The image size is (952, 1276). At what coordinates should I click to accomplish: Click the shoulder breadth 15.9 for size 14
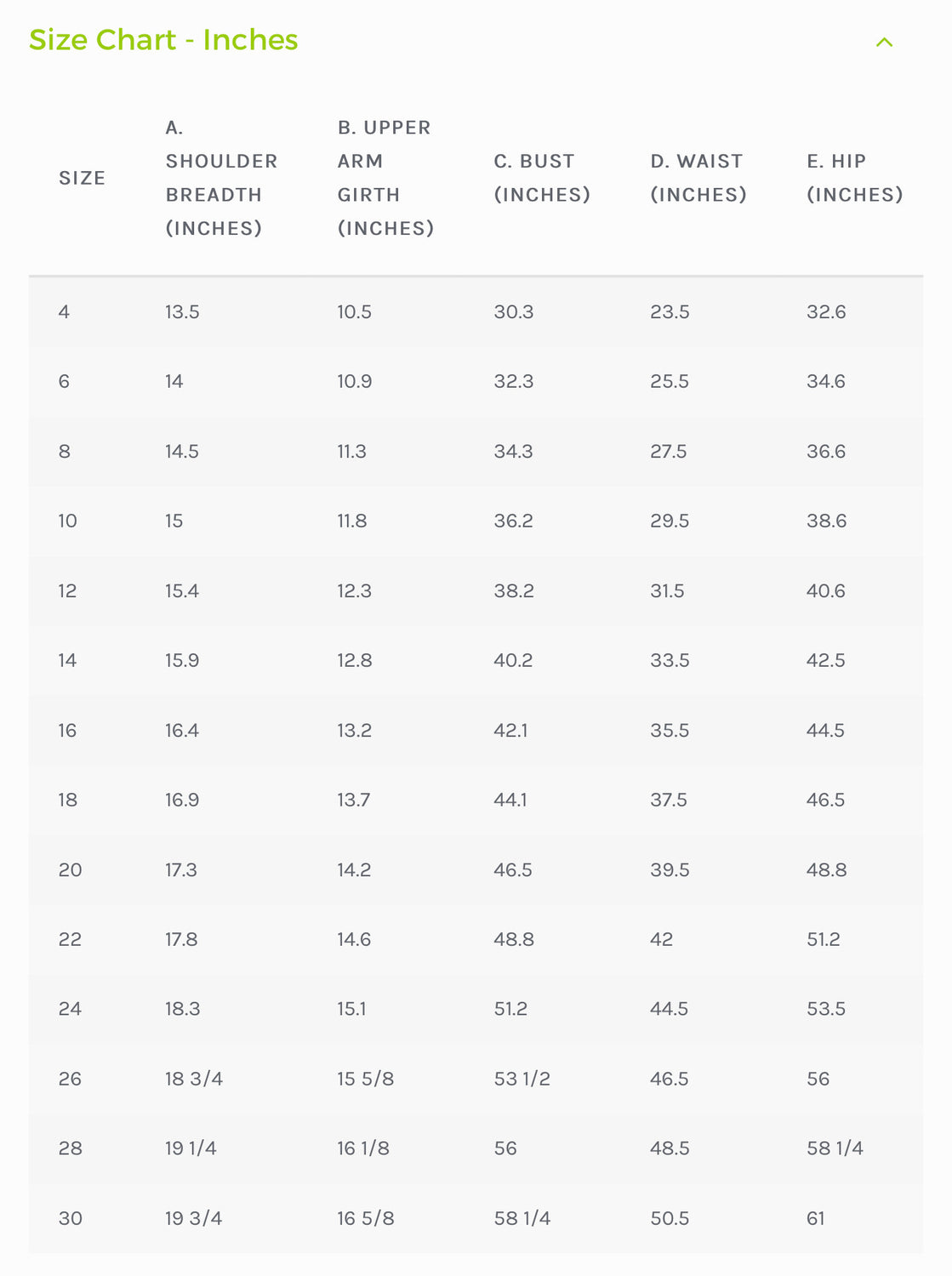(182, 660)
